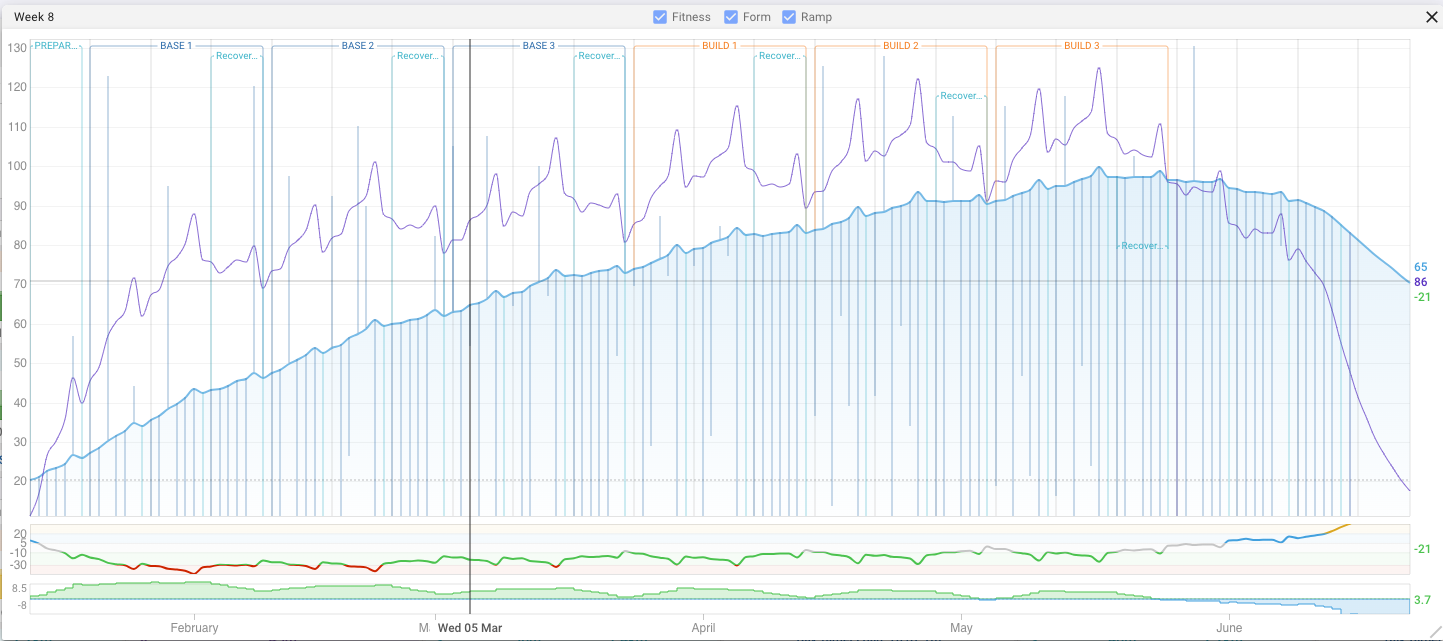Click the purple value 86
1443x641 pixels.
coord(1420,282)
